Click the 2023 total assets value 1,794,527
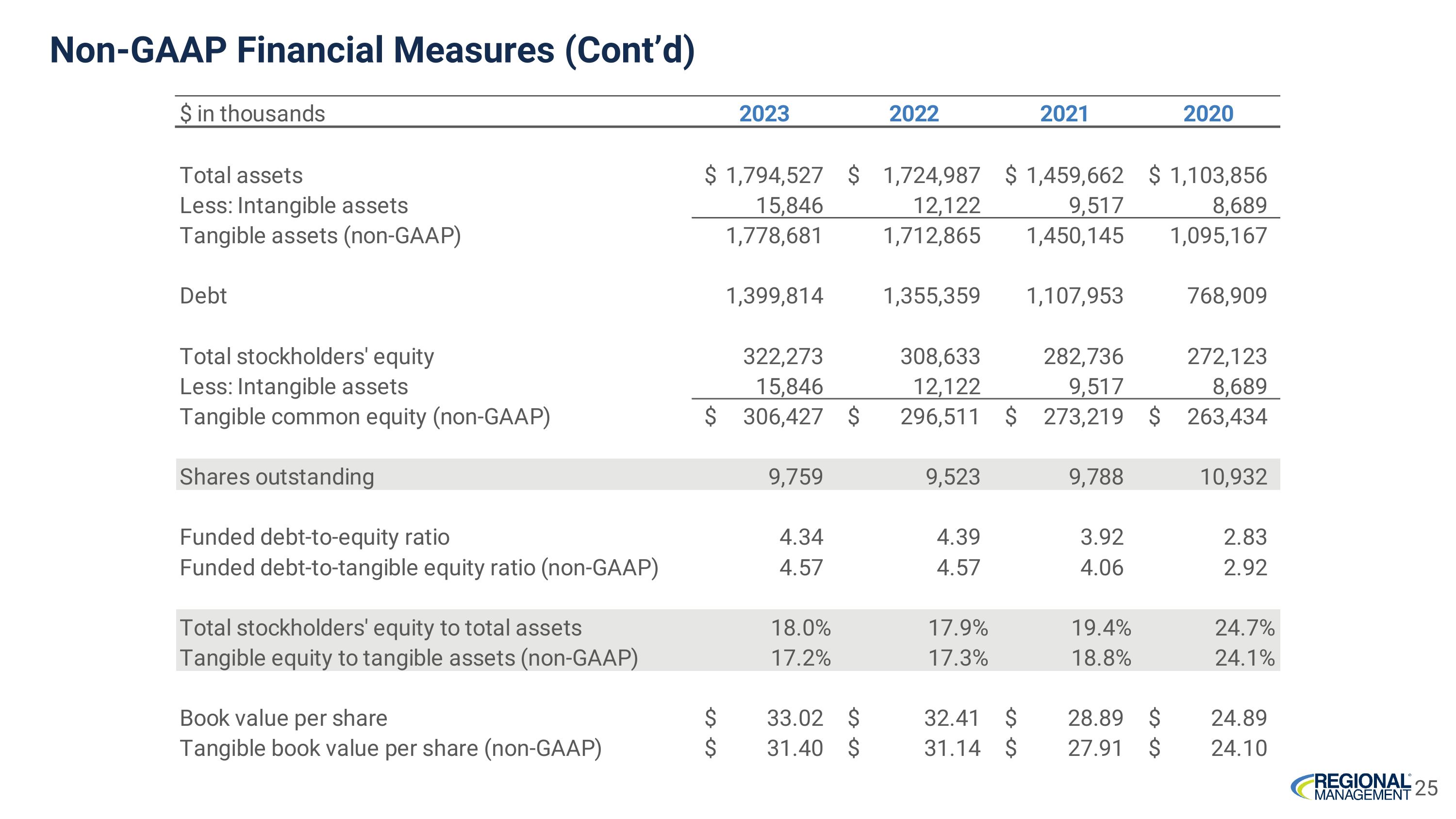 (x=774, y=175)
